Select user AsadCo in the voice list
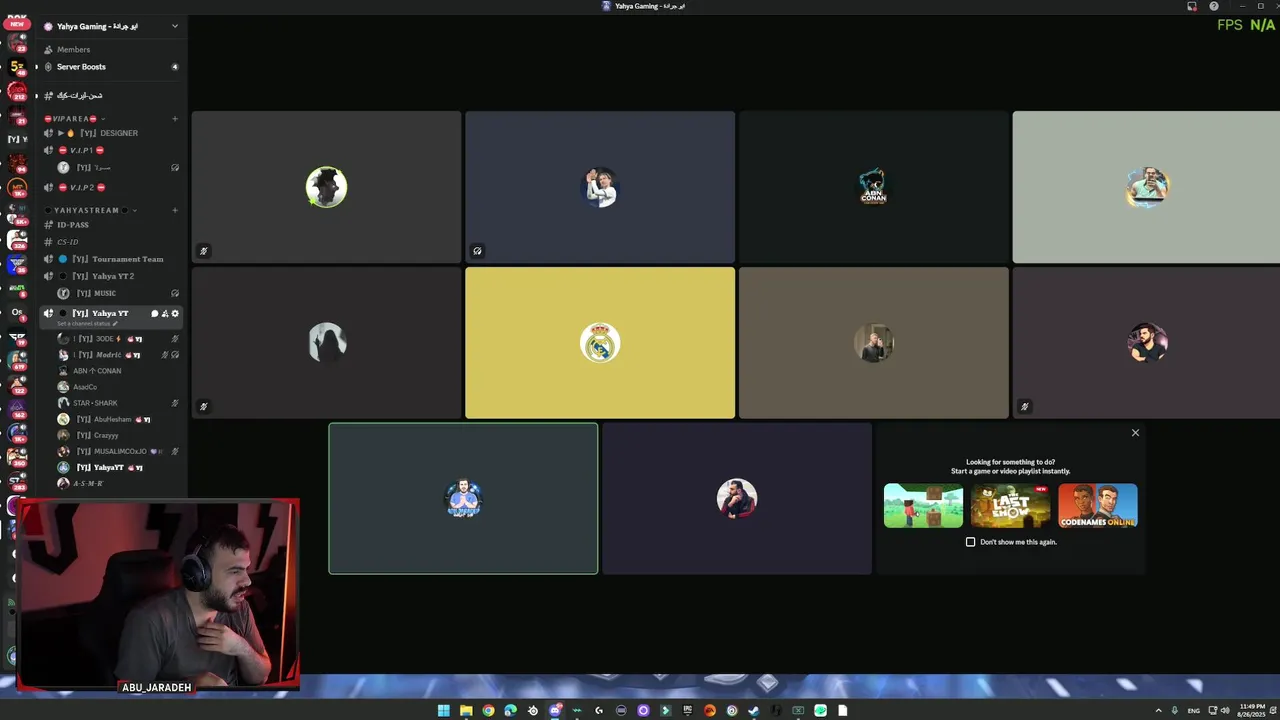Screen dimensions: 1280x720 [x=118, y=387]
